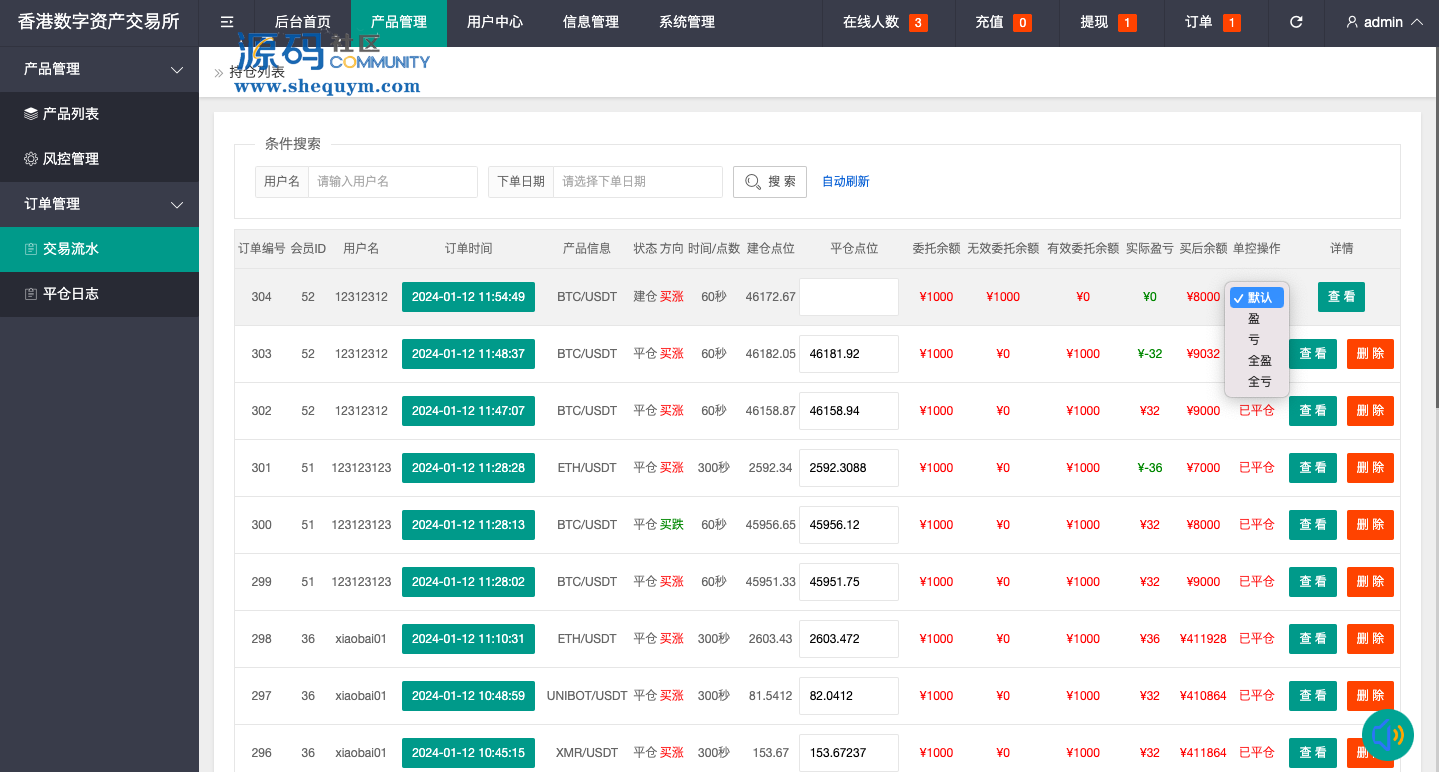Open the admin user menu
This screenshot has width=1439, height=772.
(1384, 22)
